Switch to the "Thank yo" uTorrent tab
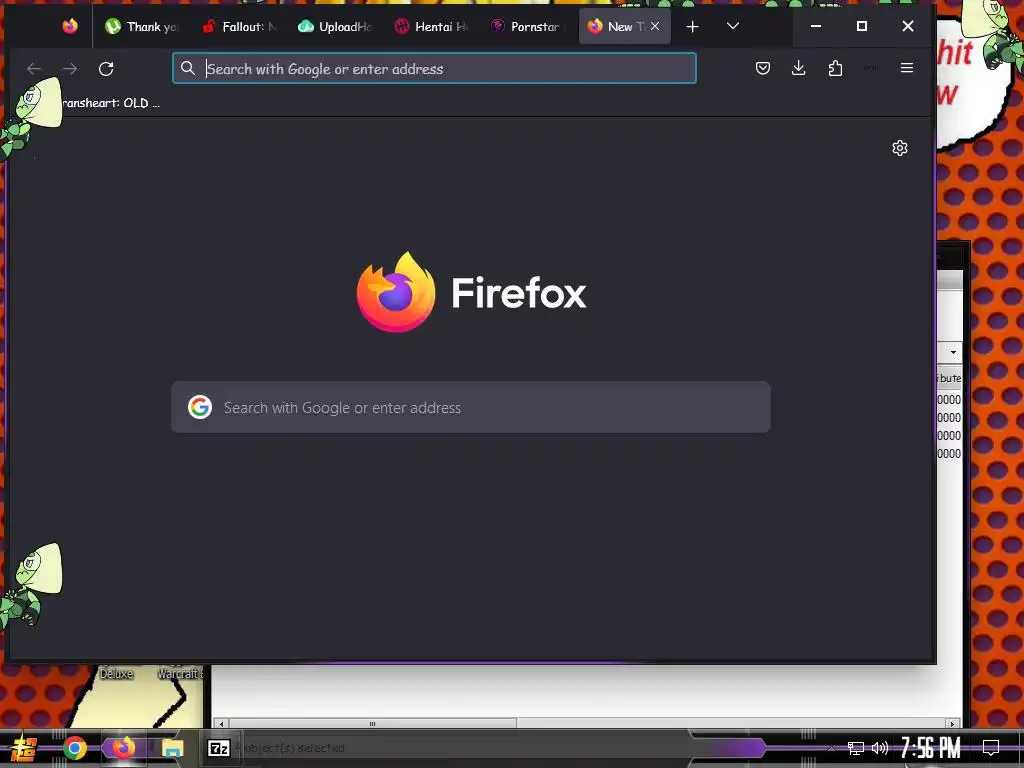This screenshot has height=768, width=1024. (x=142, y=26)
